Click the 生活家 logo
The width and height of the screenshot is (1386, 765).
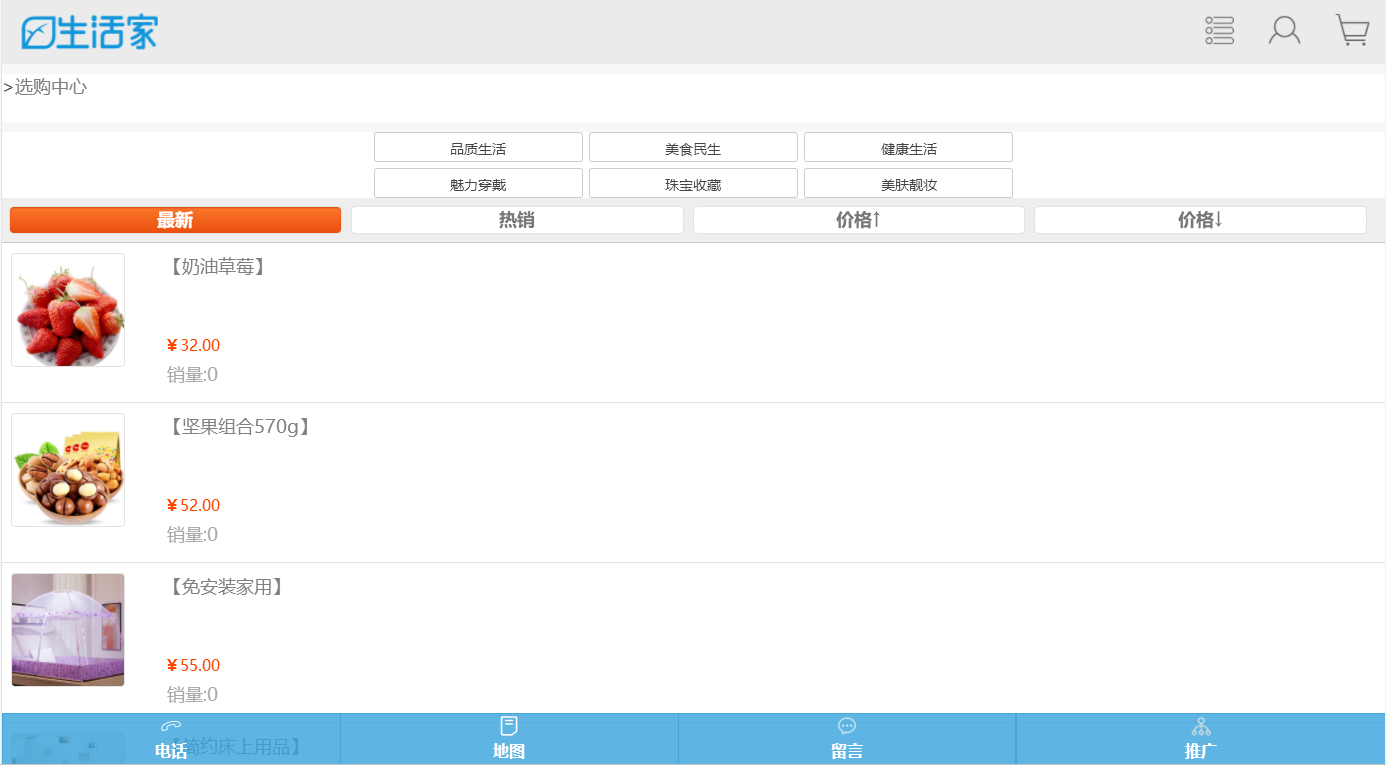click(x=89, y=33)
